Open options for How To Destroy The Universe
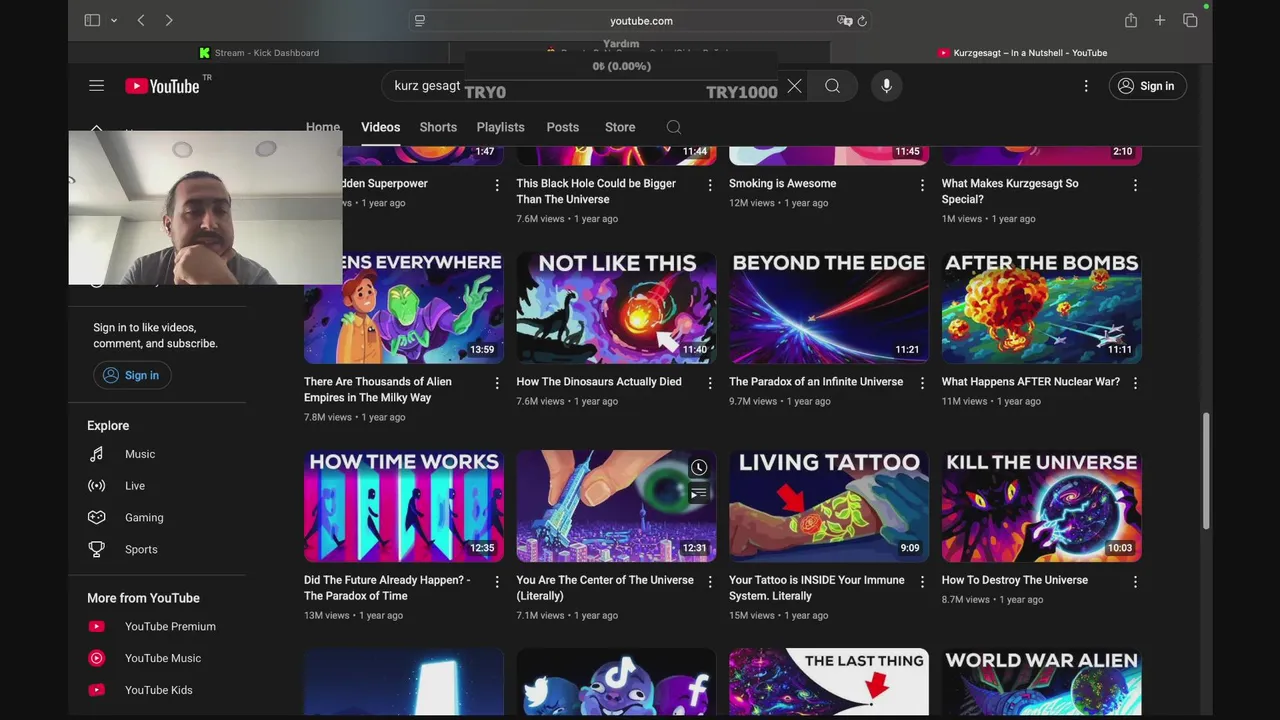Screen dimensions: 1280x720 pyautogui.click(x=1135, y=581)
